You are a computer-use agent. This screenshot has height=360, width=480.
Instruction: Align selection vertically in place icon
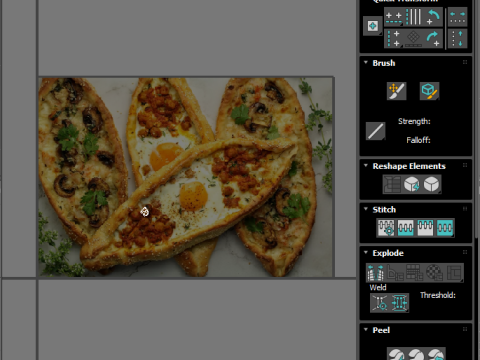tap(413, 17)
